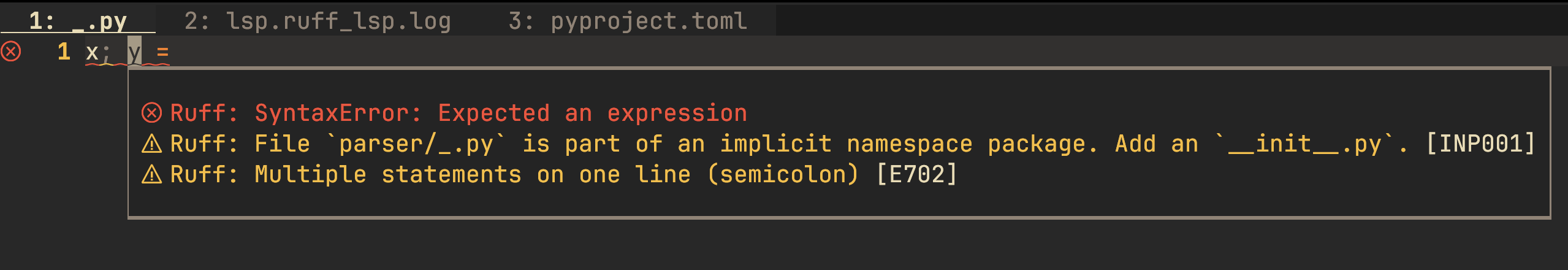Click the SyntaxError: Expected an expression message
The width and height of the screenshot is (1568, 270).
tap(501, 113)
